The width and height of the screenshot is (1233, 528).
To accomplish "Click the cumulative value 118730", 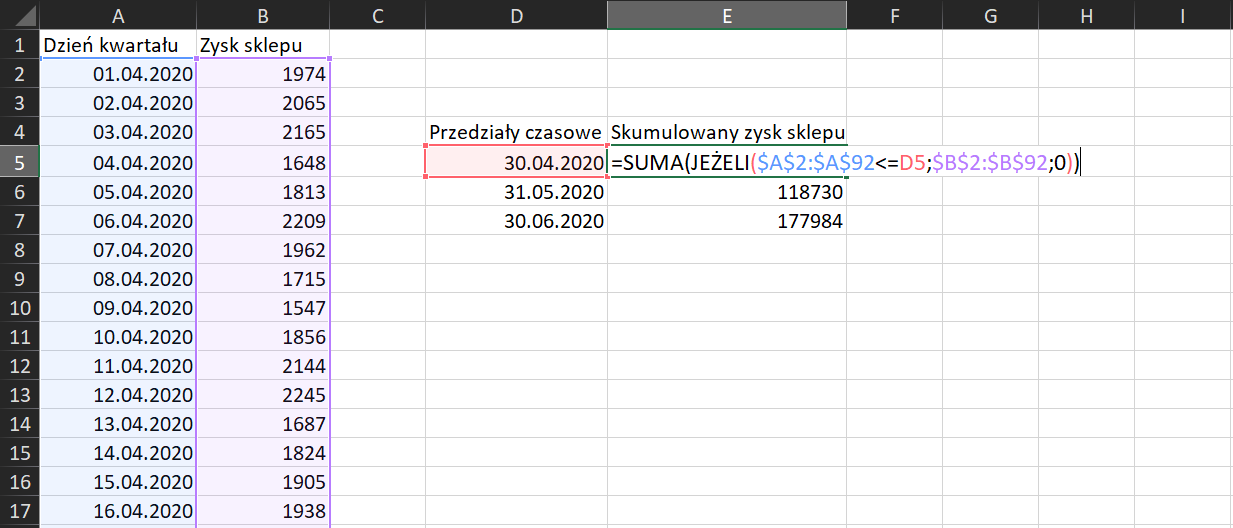I will 727,191.
